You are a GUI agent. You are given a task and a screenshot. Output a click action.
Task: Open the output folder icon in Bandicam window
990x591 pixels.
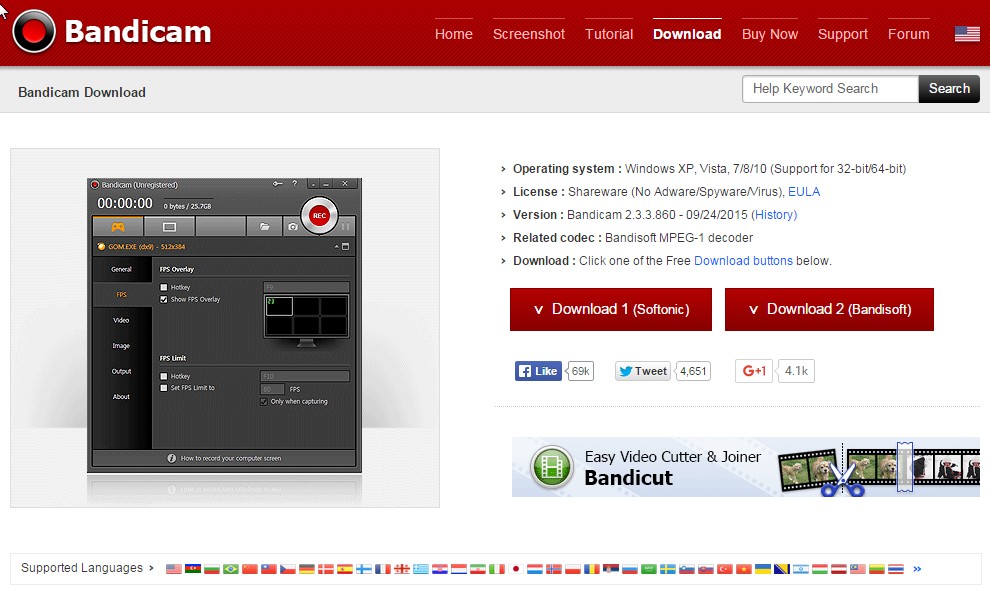click(265, 226)
